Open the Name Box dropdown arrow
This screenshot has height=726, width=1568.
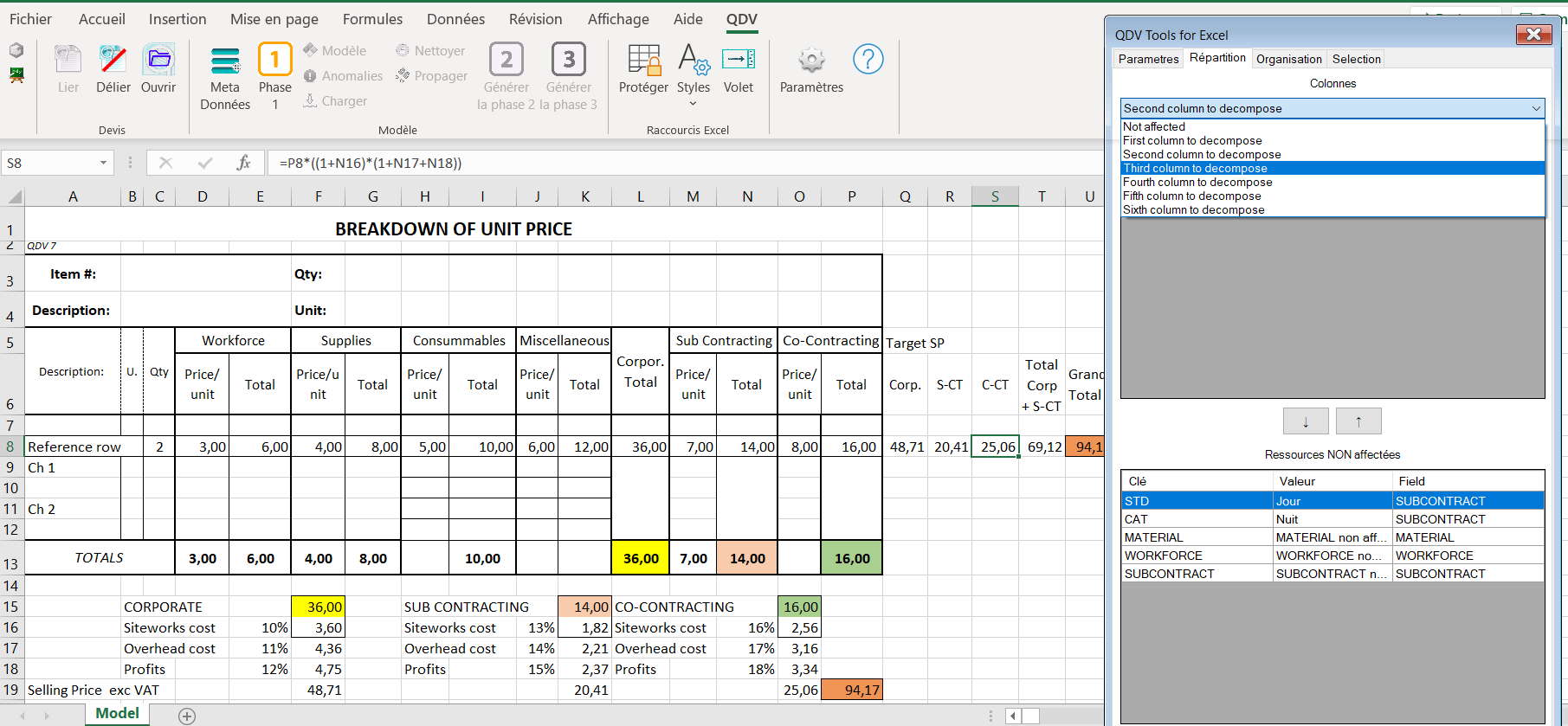[x=103, y=163]
